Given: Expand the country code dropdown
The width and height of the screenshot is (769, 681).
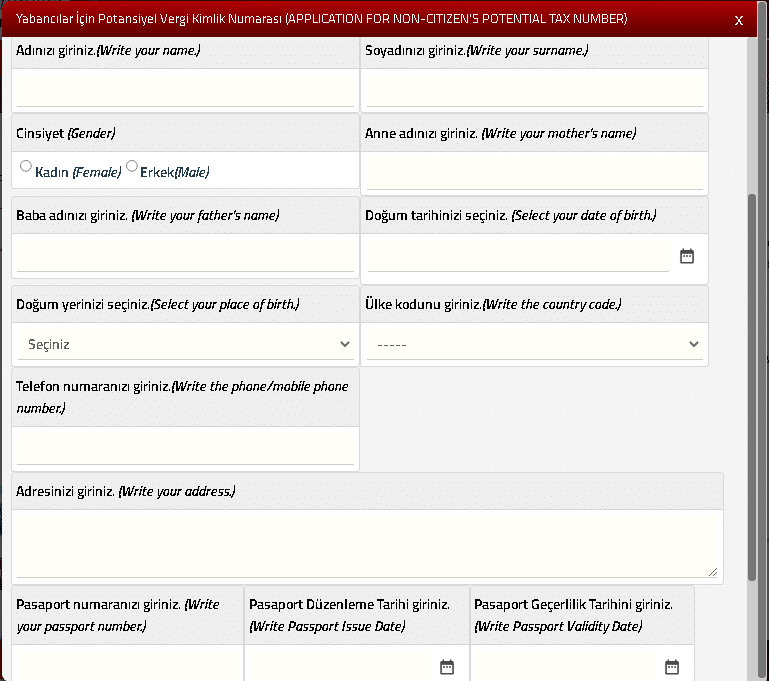Looking at the screenshot, I should [x=534, y=344].
